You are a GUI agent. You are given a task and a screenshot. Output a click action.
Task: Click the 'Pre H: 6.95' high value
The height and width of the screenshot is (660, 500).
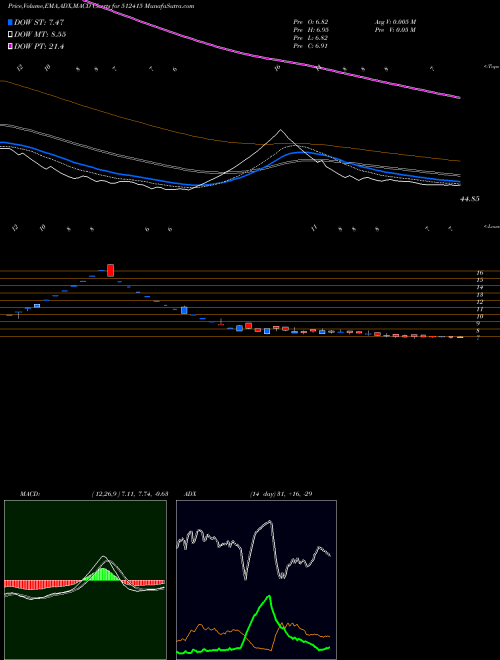tap(311, 30)
